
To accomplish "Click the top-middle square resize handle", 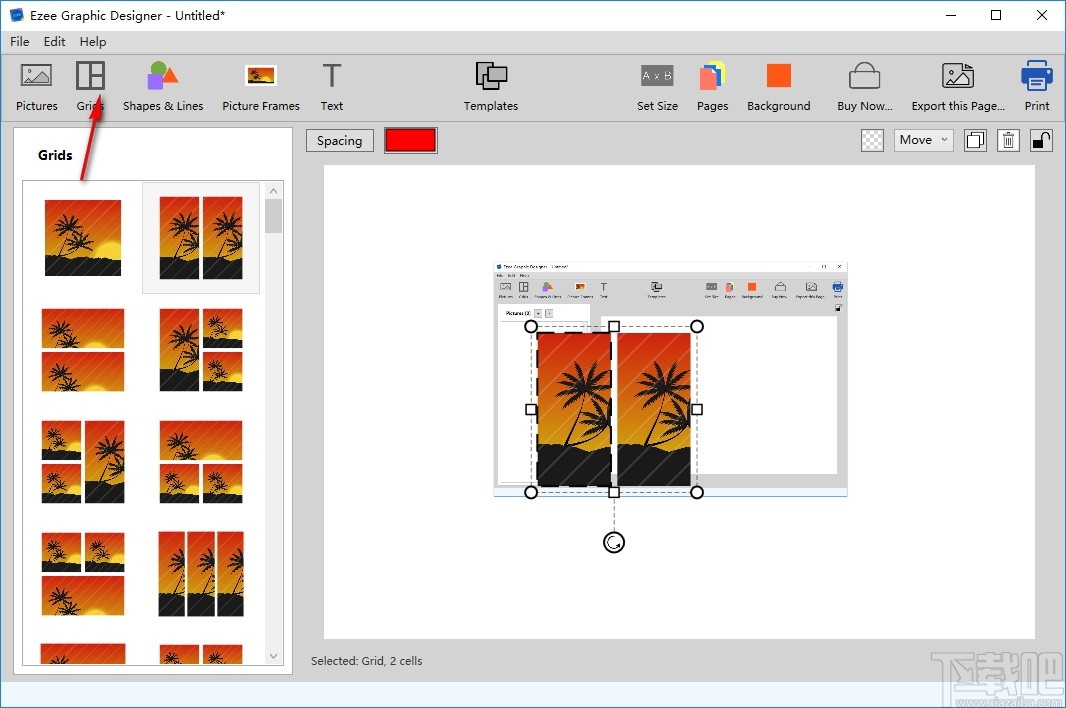I will click(614, 326).
